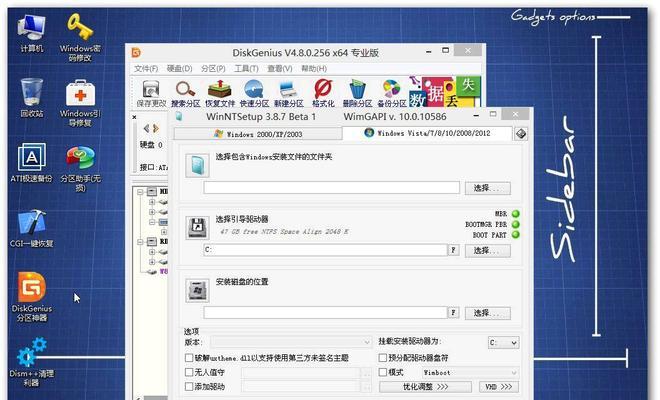660x400 pixels.
Task: Click F button beside boot drive field
Action: 453,250
